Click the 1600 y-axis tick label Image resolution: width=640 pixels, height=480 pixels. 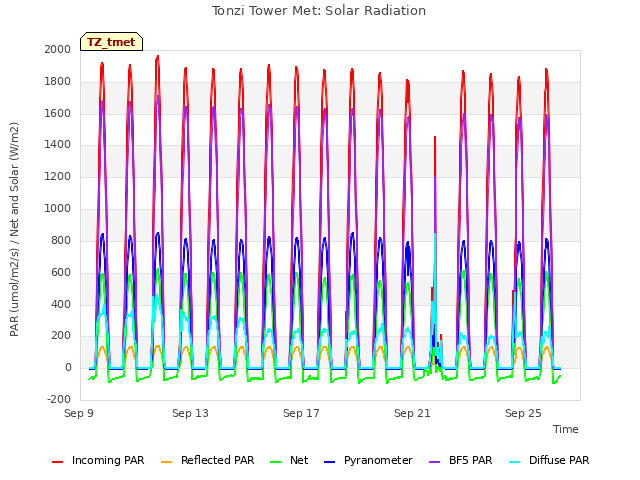(58, 113)
